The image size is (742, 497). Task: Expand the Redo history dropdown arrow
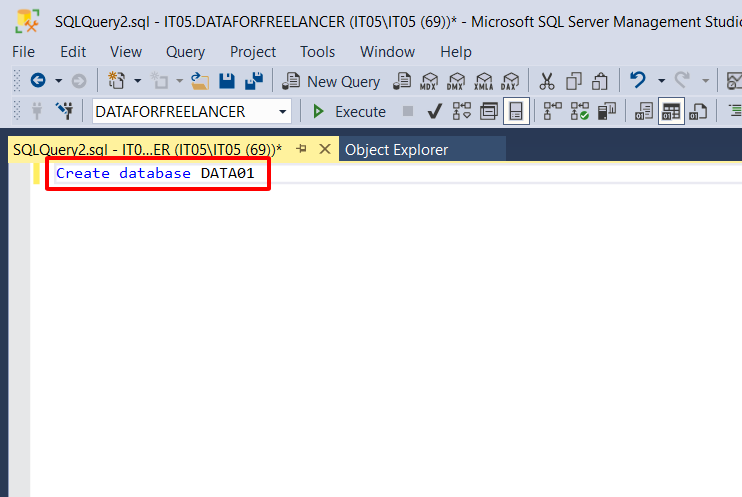706,81
